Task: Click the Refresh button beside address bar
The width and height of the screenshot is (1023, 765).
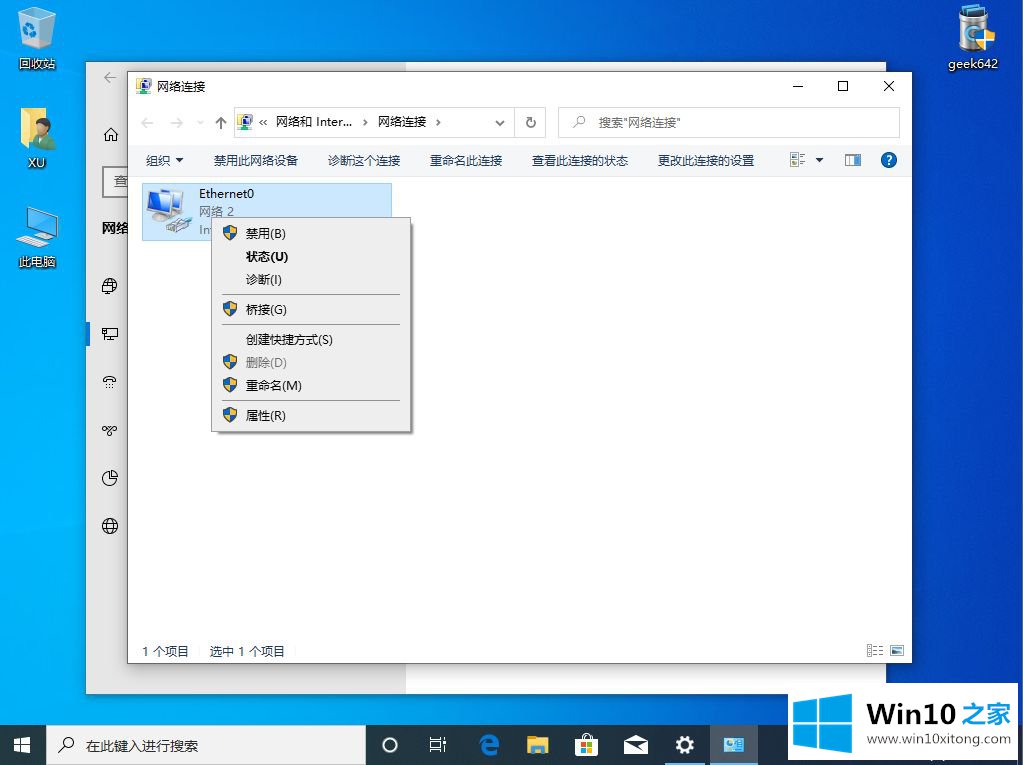Action: tap(530, 123)
